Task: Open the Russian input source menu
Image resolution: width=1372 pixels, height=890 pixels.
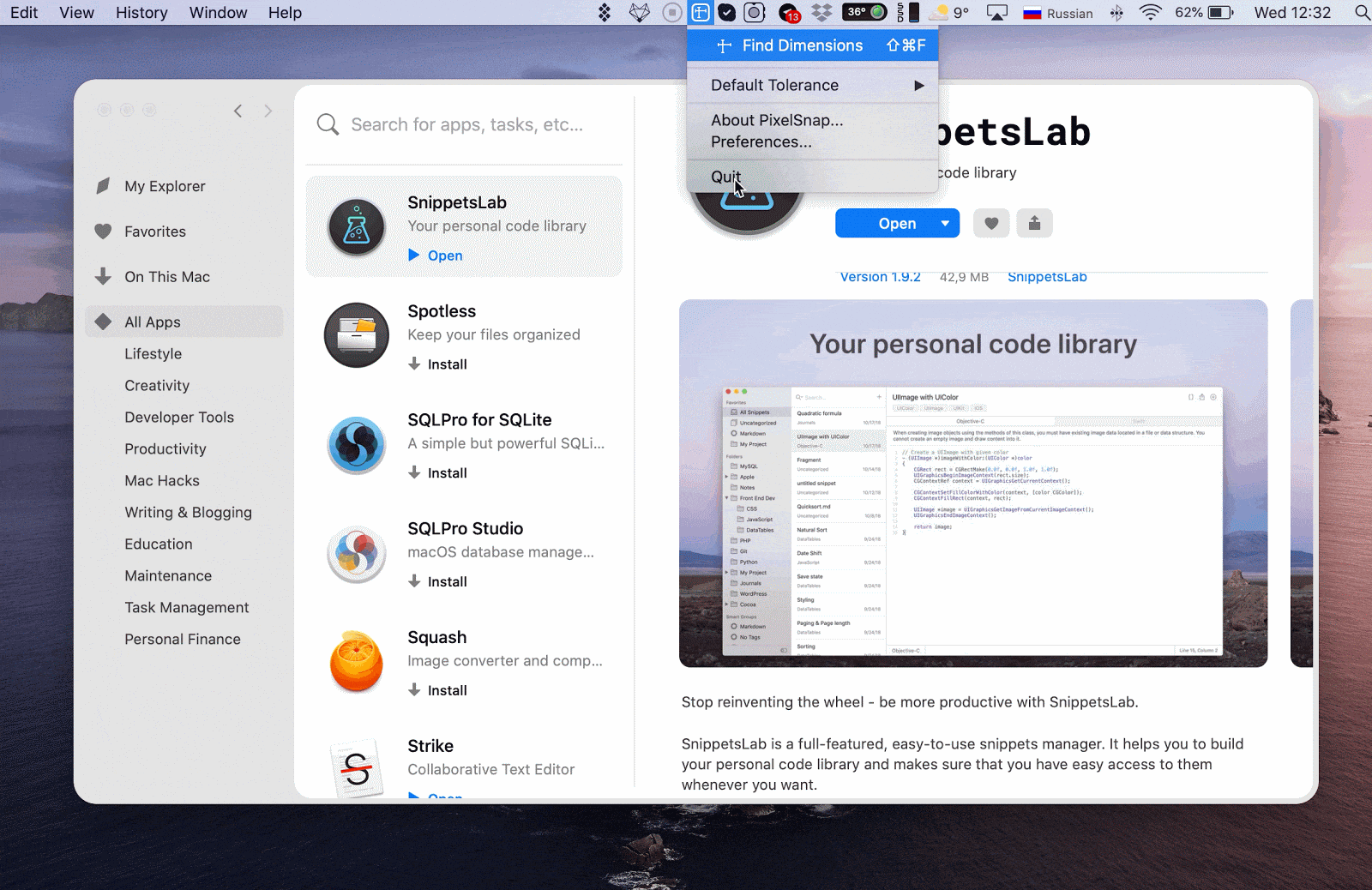Action: (1058, 13)
